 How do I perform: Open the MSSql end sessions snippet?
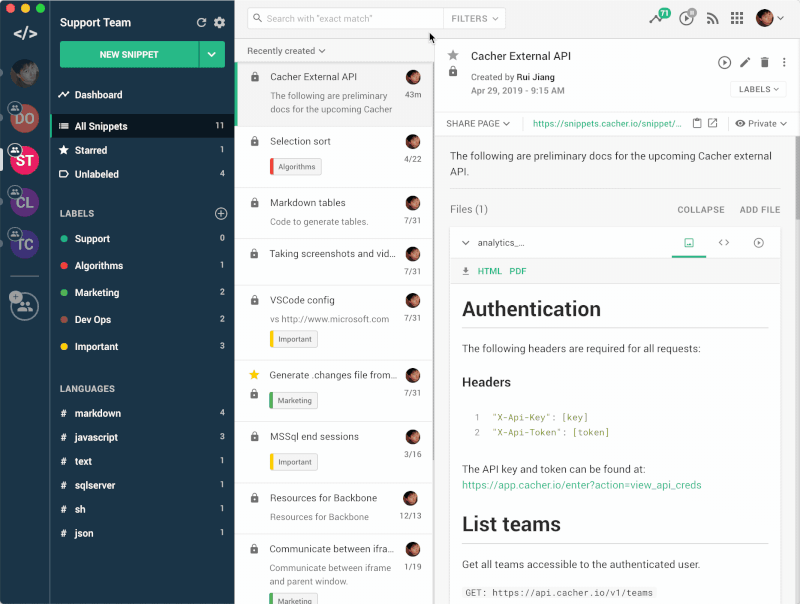(x=334, y=452)
